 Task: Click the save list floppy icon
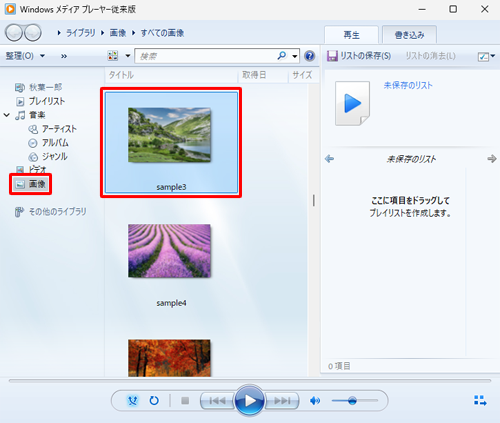(x=332, y=56)
